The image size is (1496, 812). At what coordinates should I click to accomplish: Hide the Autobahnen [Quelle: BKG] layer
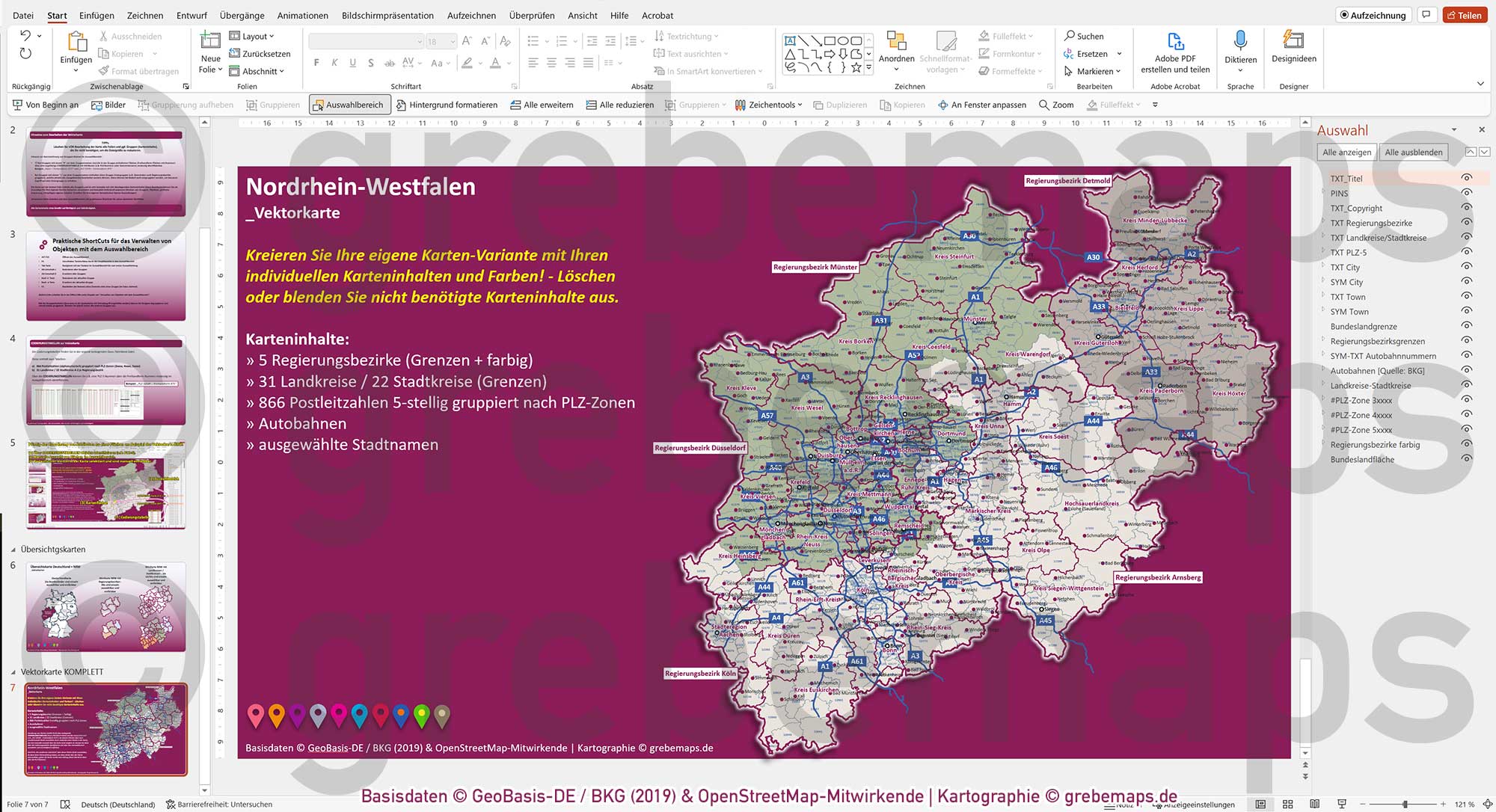(x=1467, y=370)
